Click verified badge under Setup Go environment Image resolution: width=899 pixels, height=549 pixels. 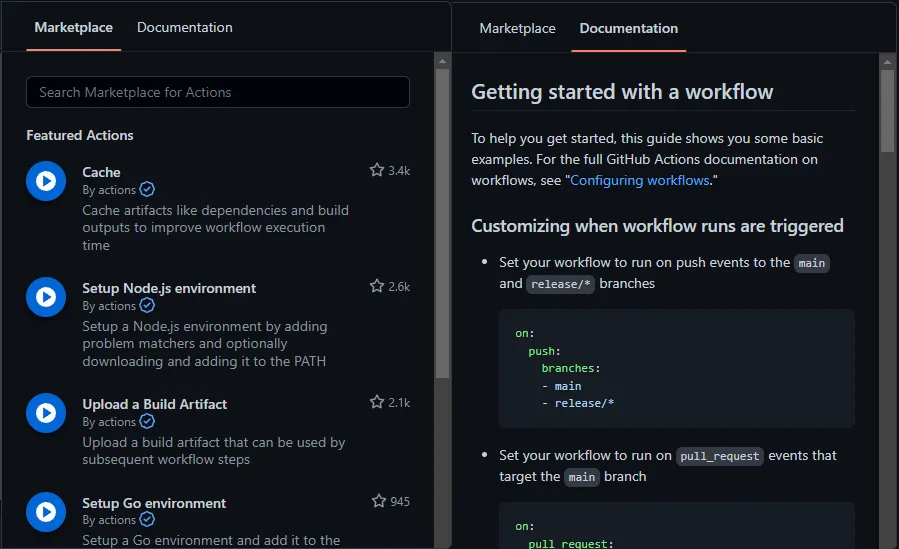147,519
